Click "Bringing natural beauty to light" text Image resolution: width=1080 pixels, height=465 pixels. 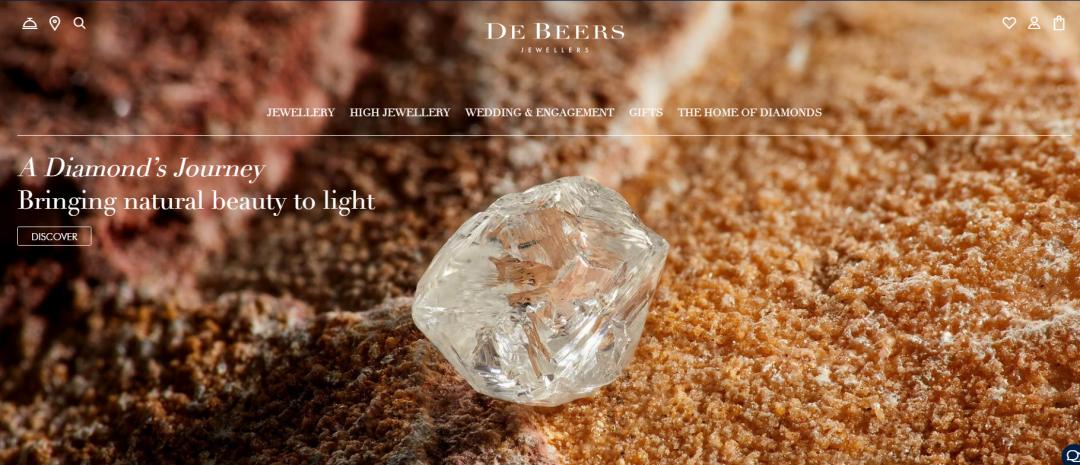[196, 201]
